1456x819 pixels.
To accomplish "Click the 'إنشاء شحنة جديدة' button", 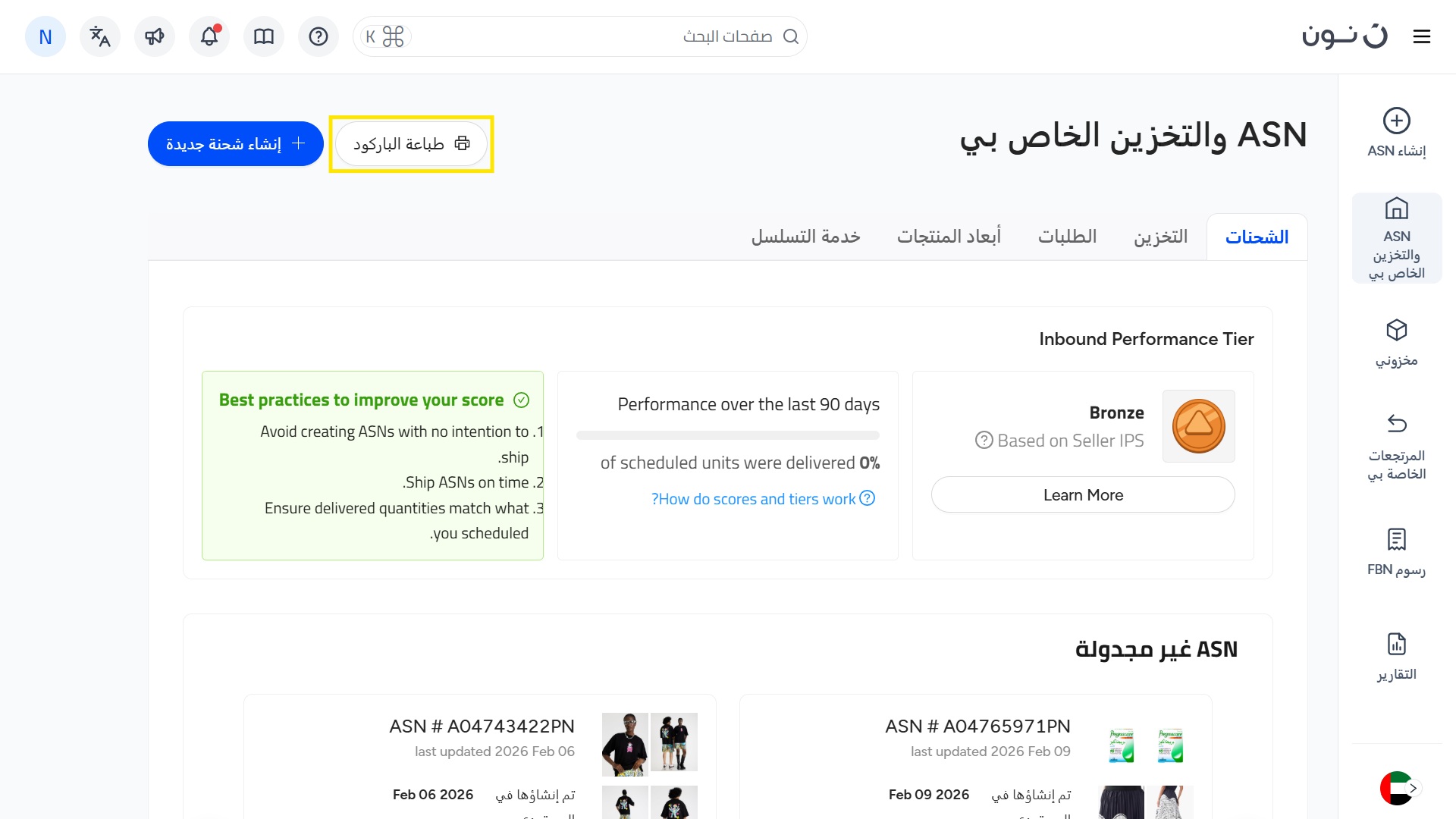I will (x=236, y=144).
